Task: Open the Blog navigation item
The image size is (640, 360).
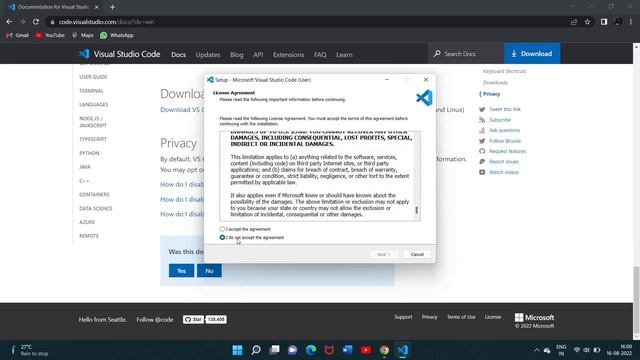Action: coord(236,55)
